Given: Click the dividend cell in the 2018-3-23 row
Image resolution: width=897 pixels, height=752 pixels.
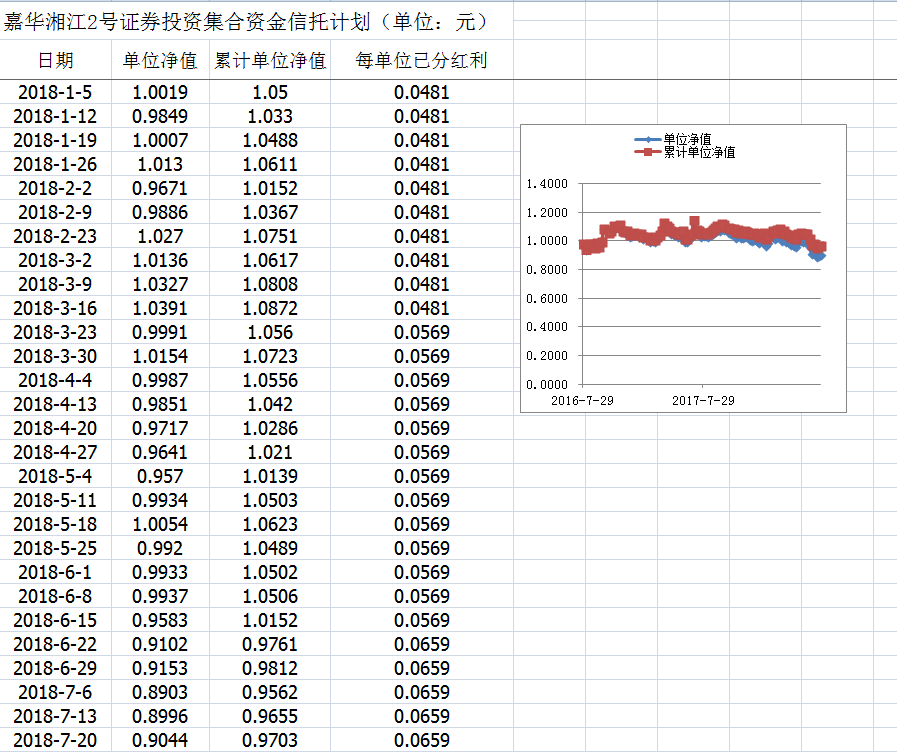Looking at the screenshot, I should pyautogui.click(x=421, y=332).
